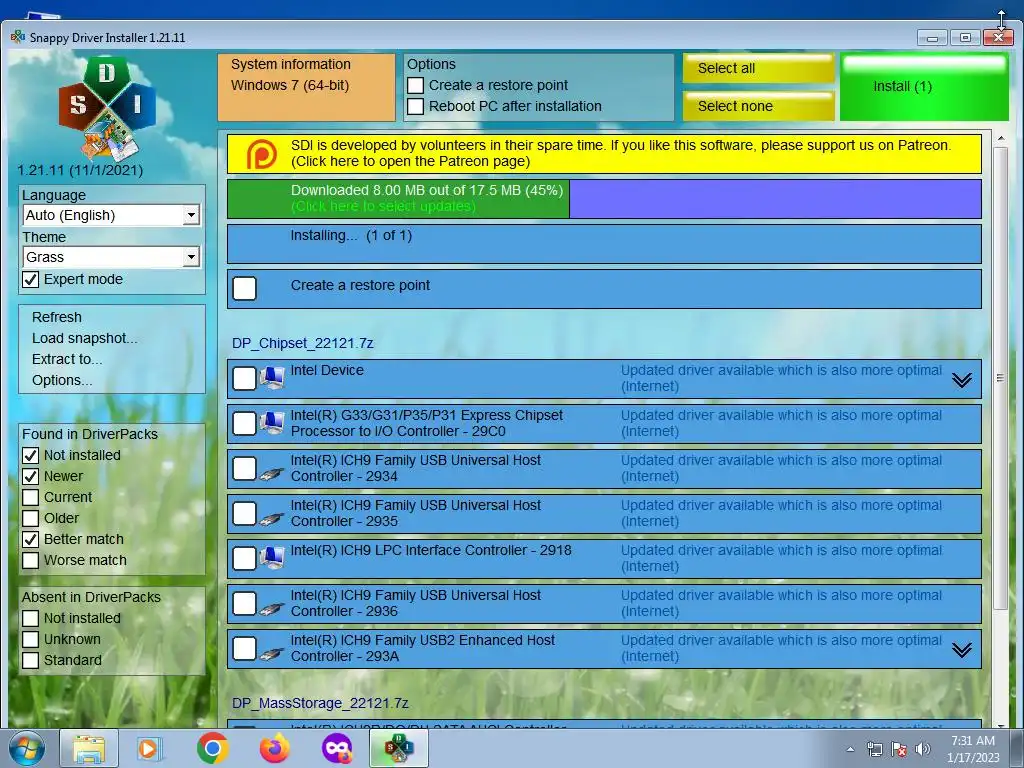Click the volume speaker tray icon
The width and height of the screenshot is (1024, 768).
[922, 749]
